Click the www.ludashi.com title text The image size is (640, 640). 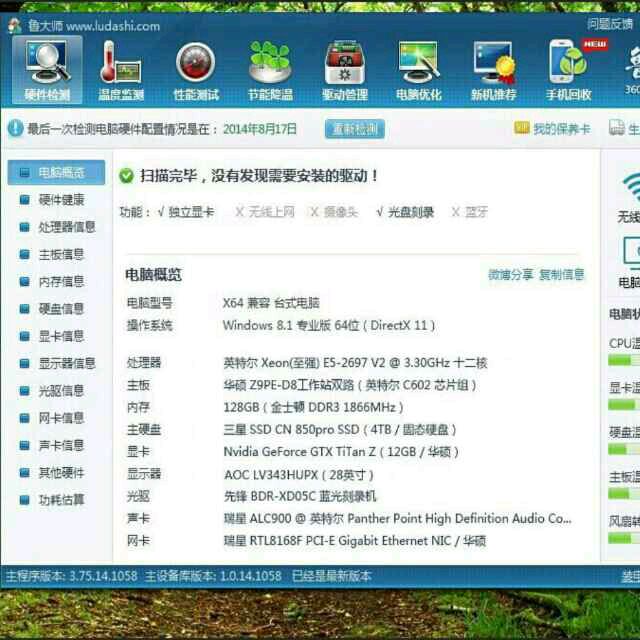[113, 26]
